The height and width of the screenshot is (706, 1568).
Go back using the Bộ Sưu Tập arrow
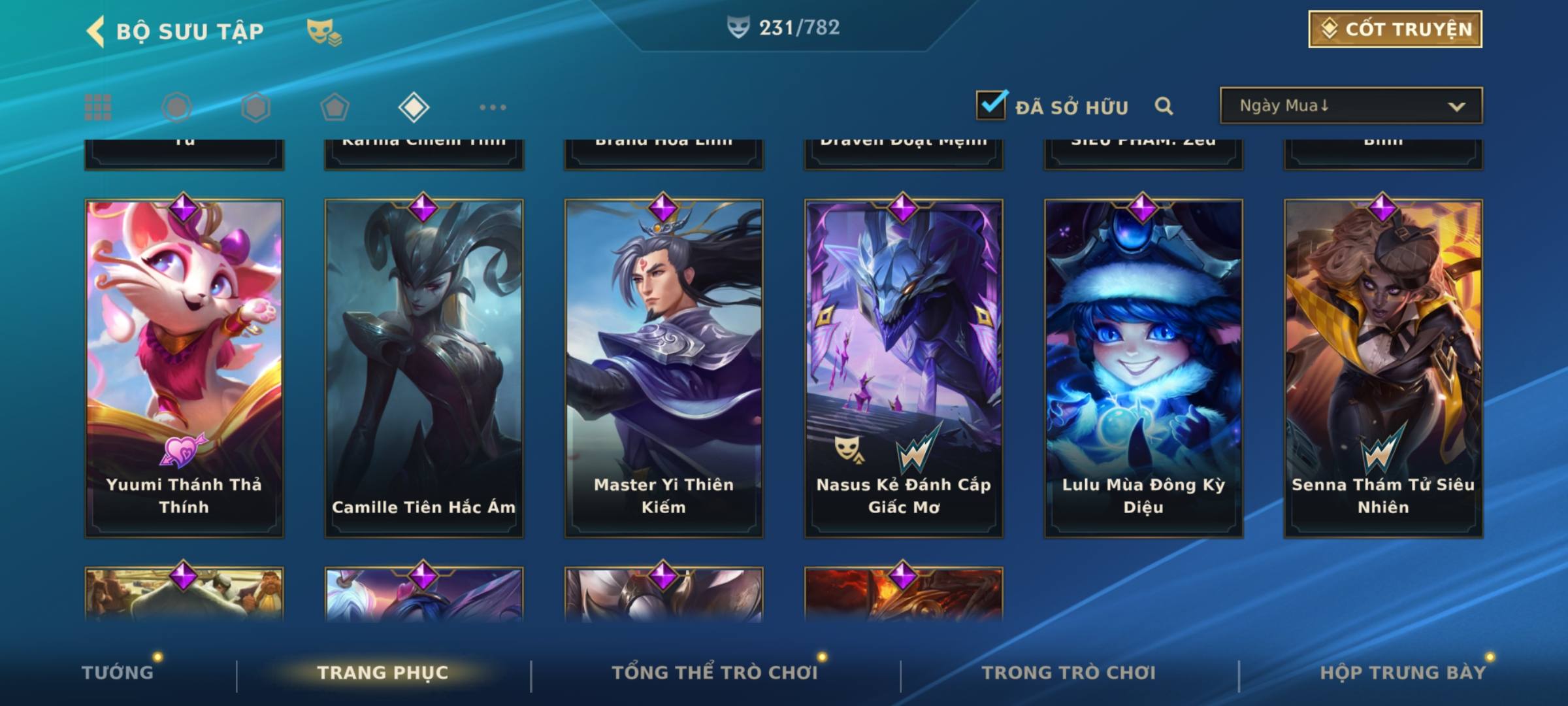tap(95, 31)
